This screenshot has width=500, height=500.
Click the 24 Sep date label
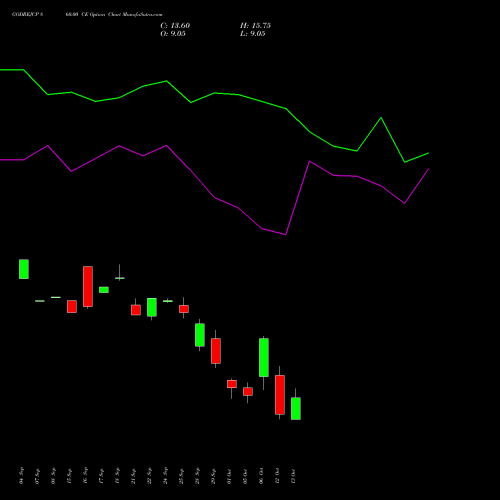[165, 476]
